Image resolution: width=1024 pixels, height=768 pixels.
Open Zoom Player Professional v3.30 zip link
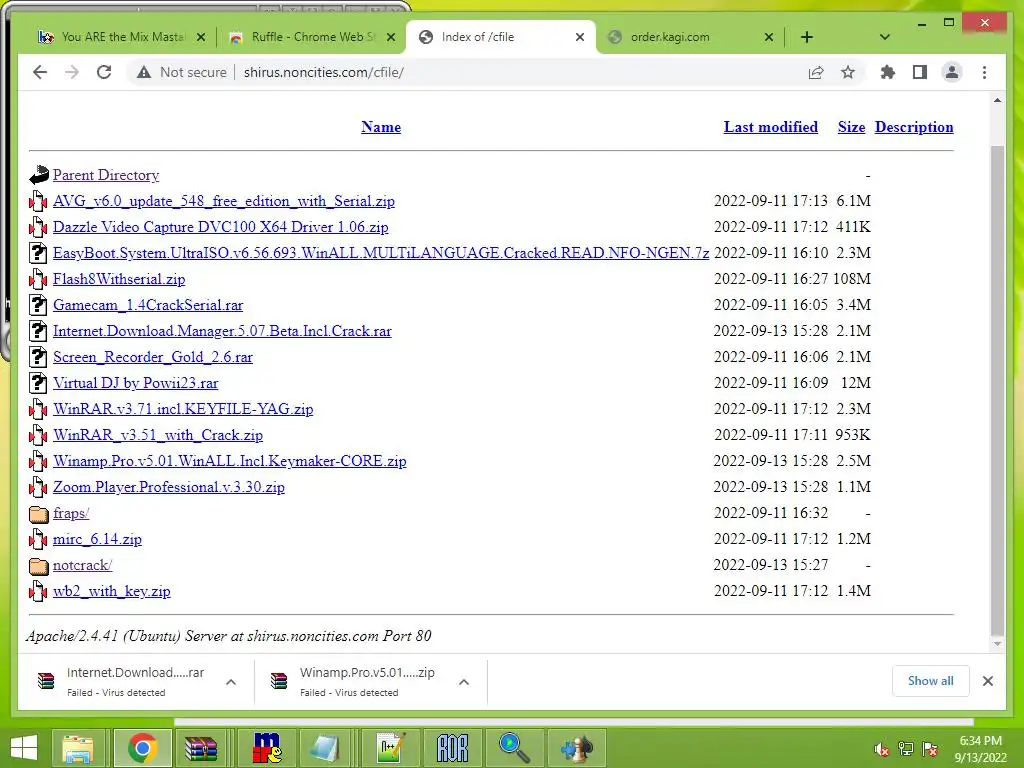pos(168,487)
